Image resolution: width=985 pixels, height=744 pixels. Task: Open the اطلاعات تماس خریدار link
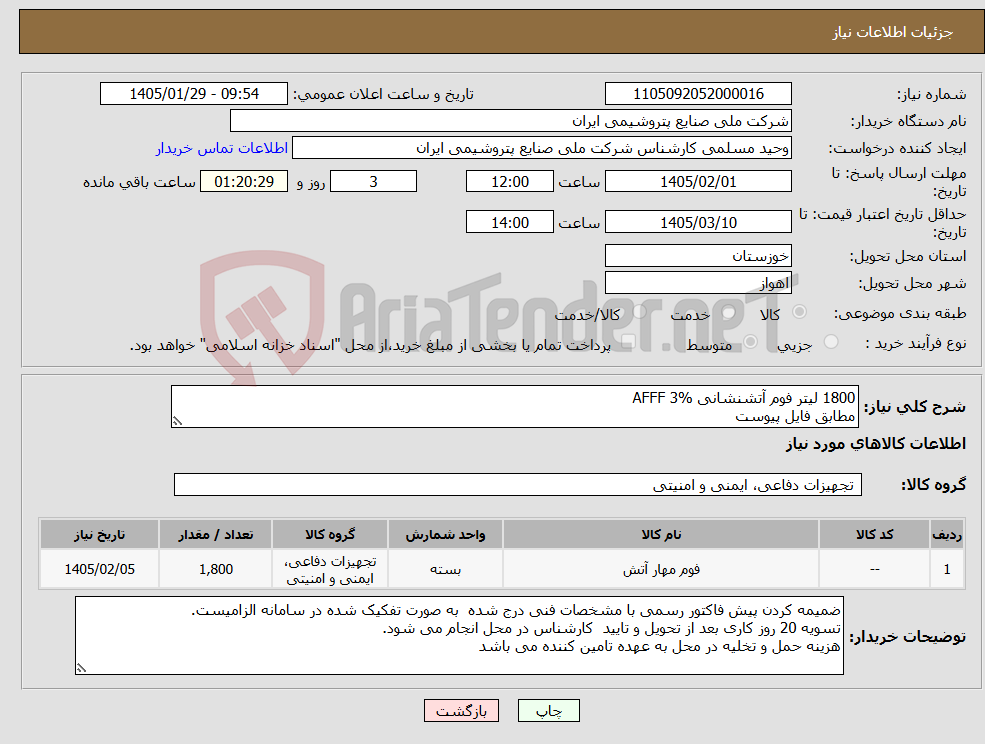tap(222, 148)
